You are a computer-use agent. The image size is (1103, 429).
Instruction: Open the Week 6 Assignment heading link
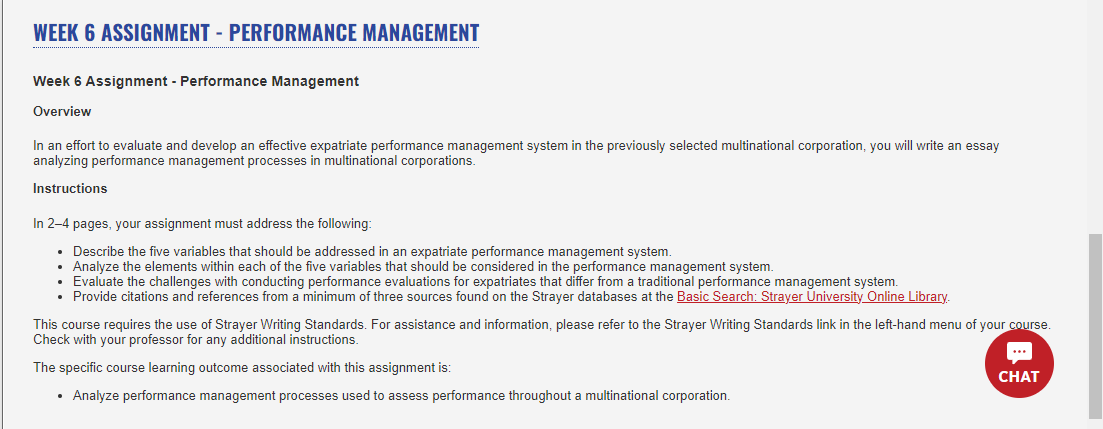click(x=256, y=32)
